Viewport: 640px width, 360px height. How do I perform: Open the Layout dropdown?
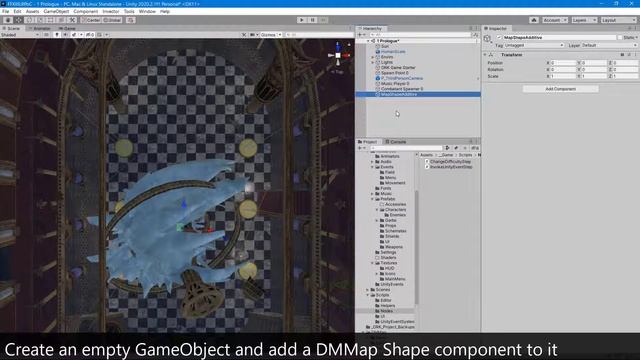pos(618,20)
